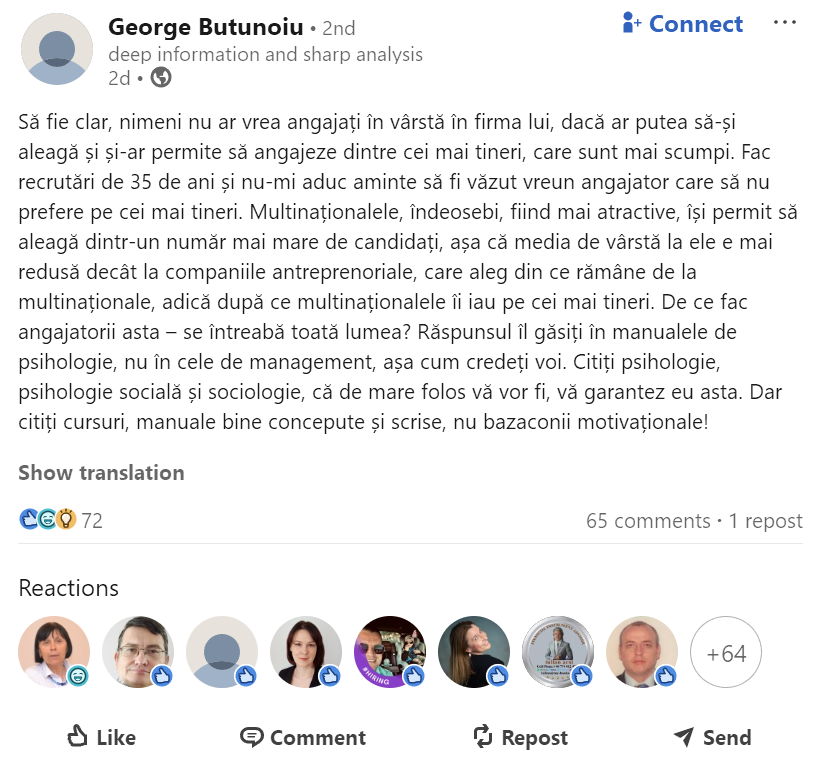Click the thumbs-up Like icon
Viewport: 824px width, 769px height.
point(78,737)
